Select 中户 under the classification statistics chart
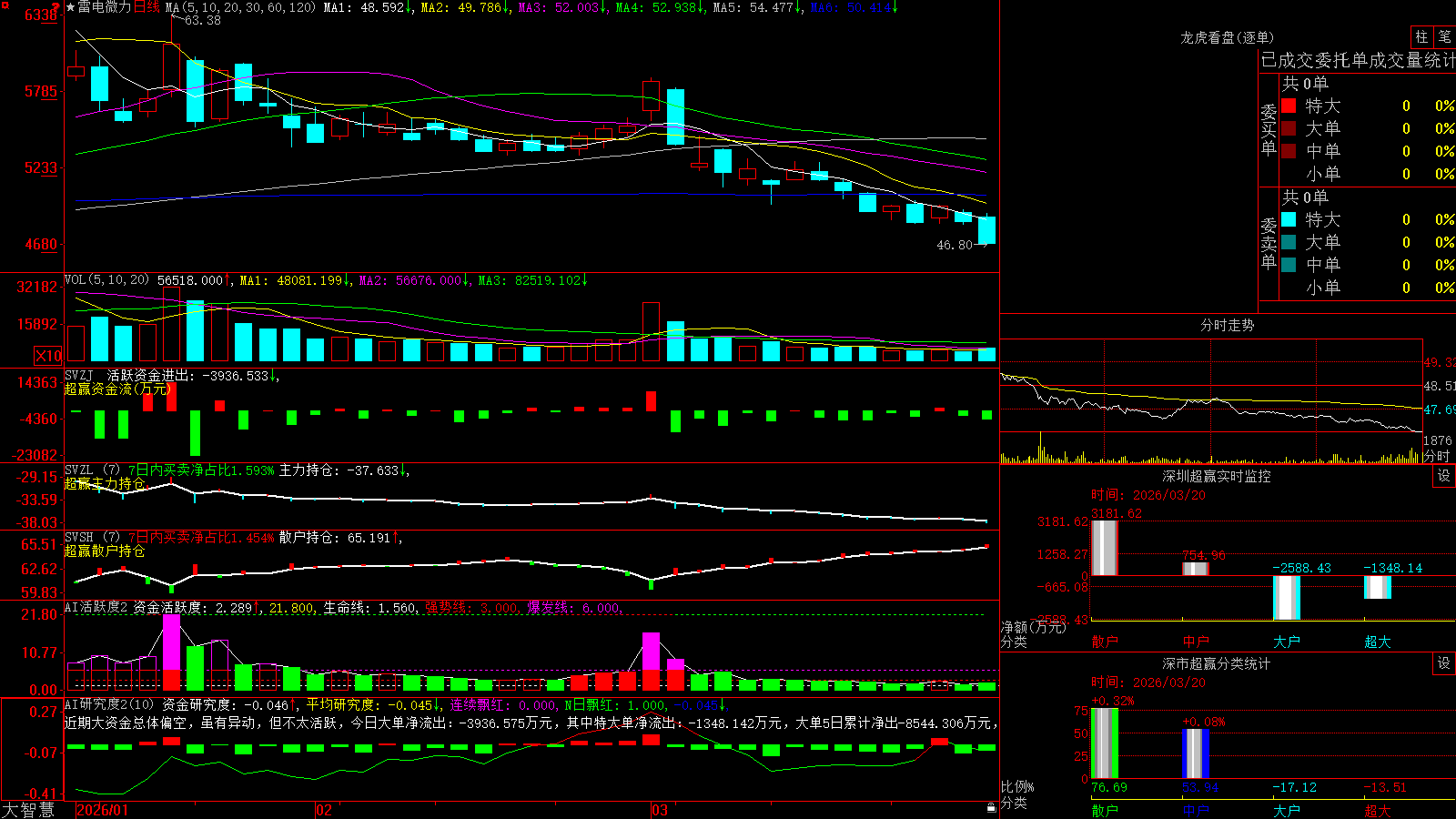 click(x=1196, y=810)
